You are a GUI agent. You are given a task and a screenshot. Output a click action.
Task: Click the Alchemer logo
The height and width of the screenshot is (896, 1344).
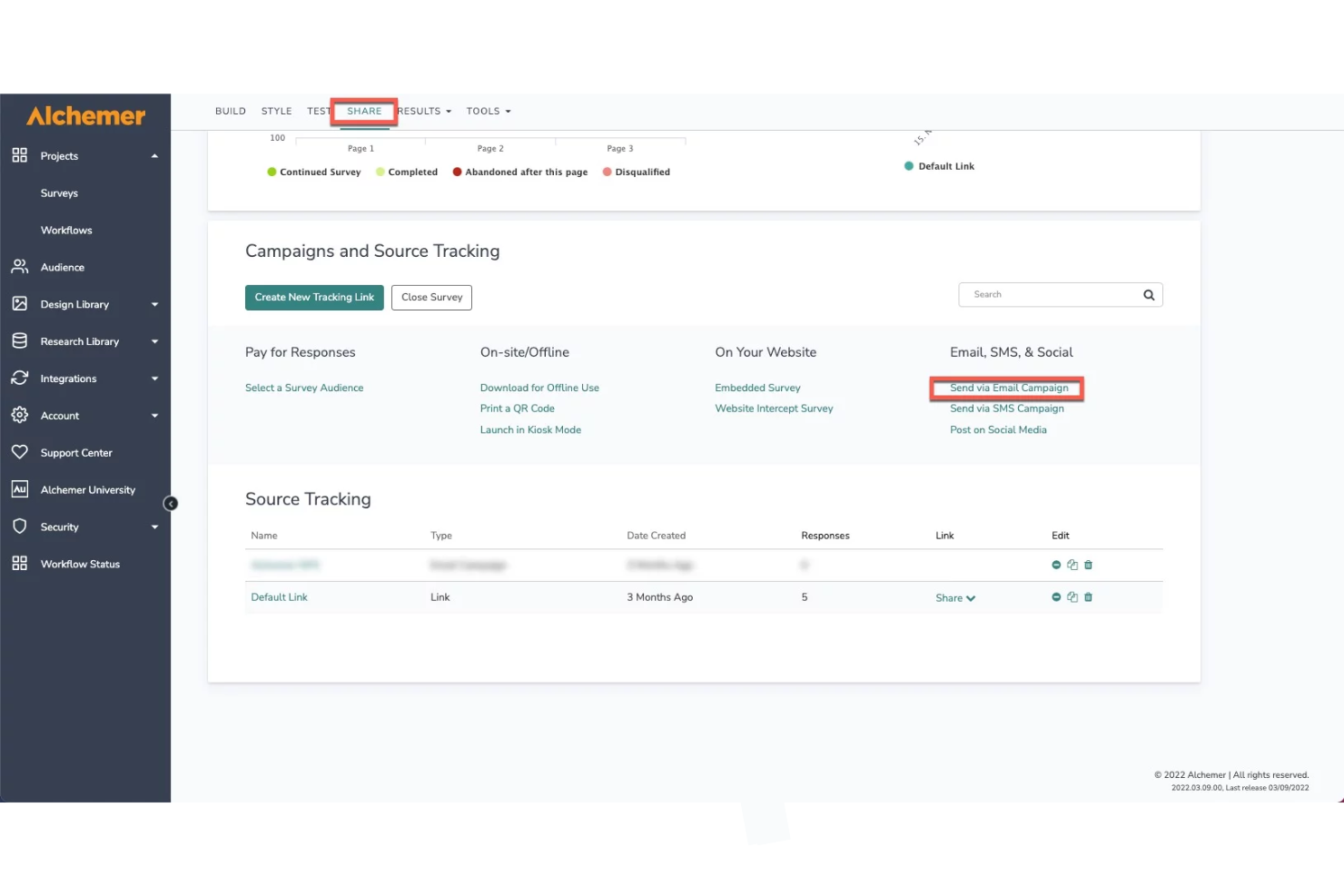84,115
